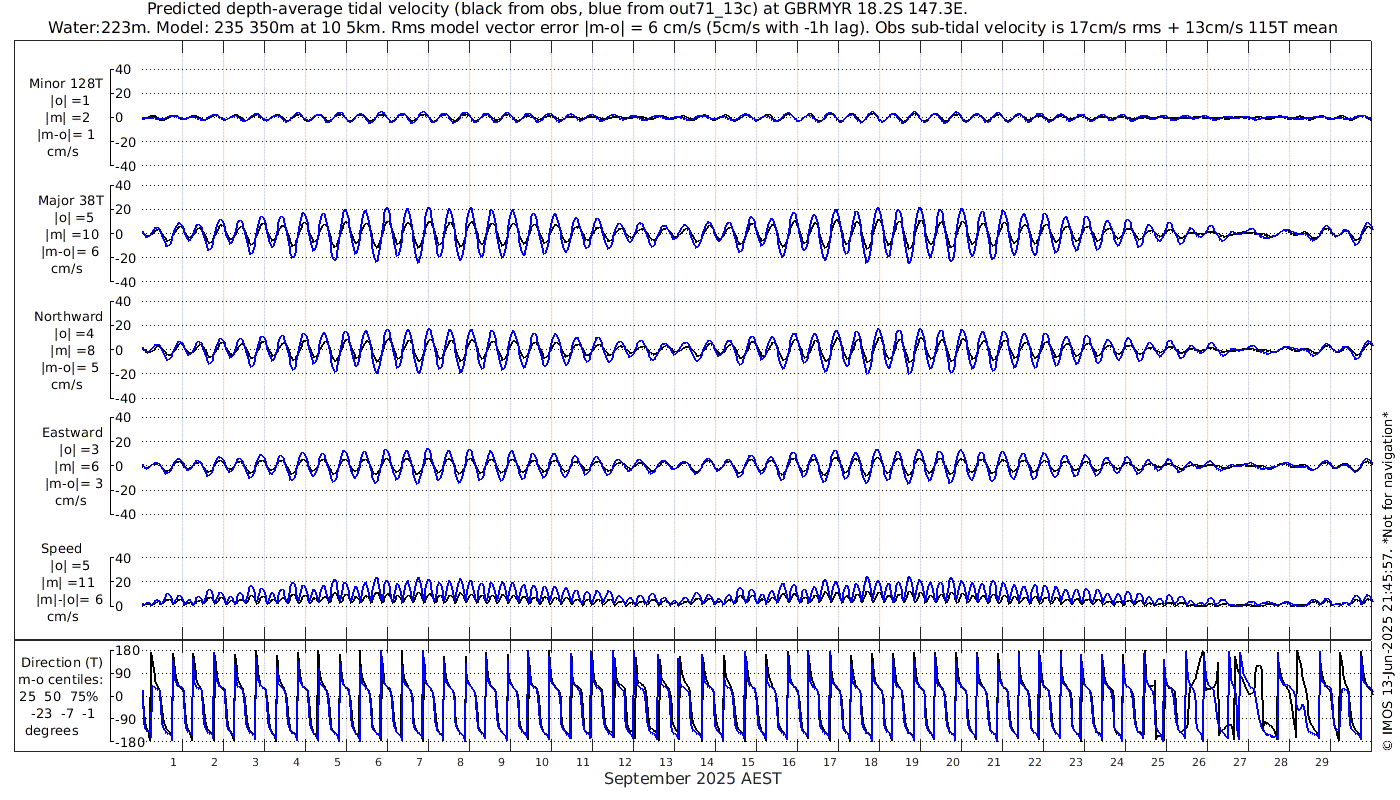Click the '|m|-|o|= 6' value in Speed panel
Viewport: 1400px width, 800px height.
(x=70, y=599)
